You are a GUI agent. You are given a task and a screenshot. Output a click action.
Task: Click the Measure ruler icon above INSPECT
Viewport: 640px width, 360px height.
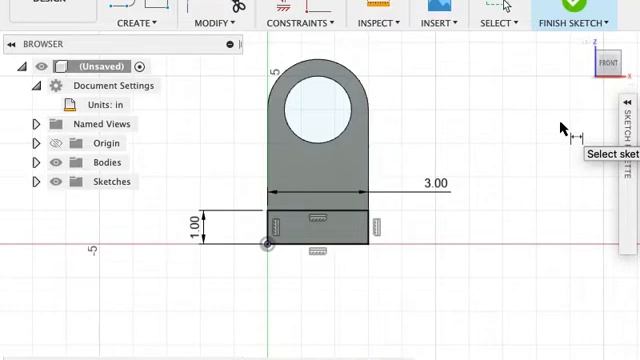pos(378,4)
